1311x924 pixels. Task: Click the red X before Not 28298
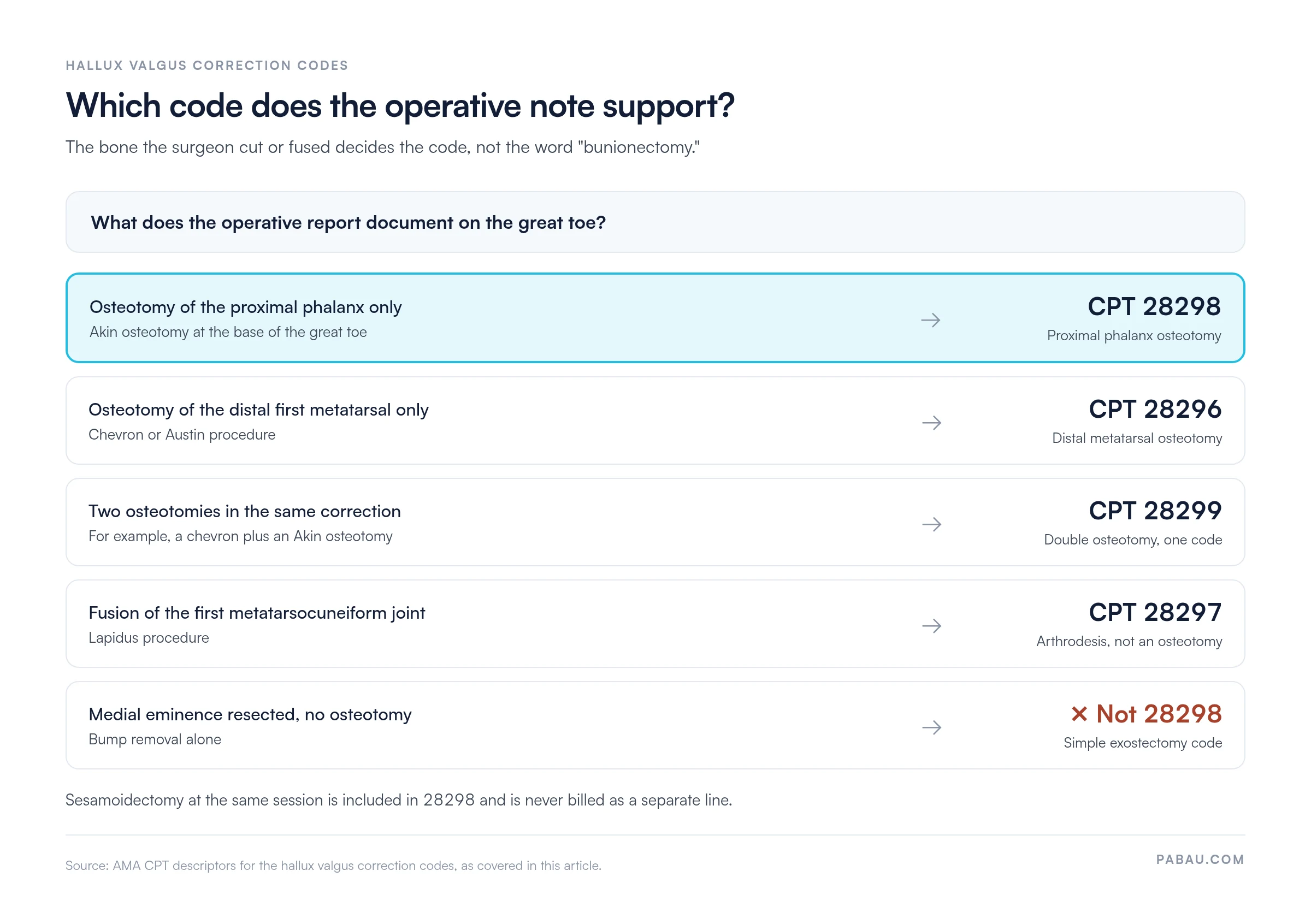click(1079, 714)
